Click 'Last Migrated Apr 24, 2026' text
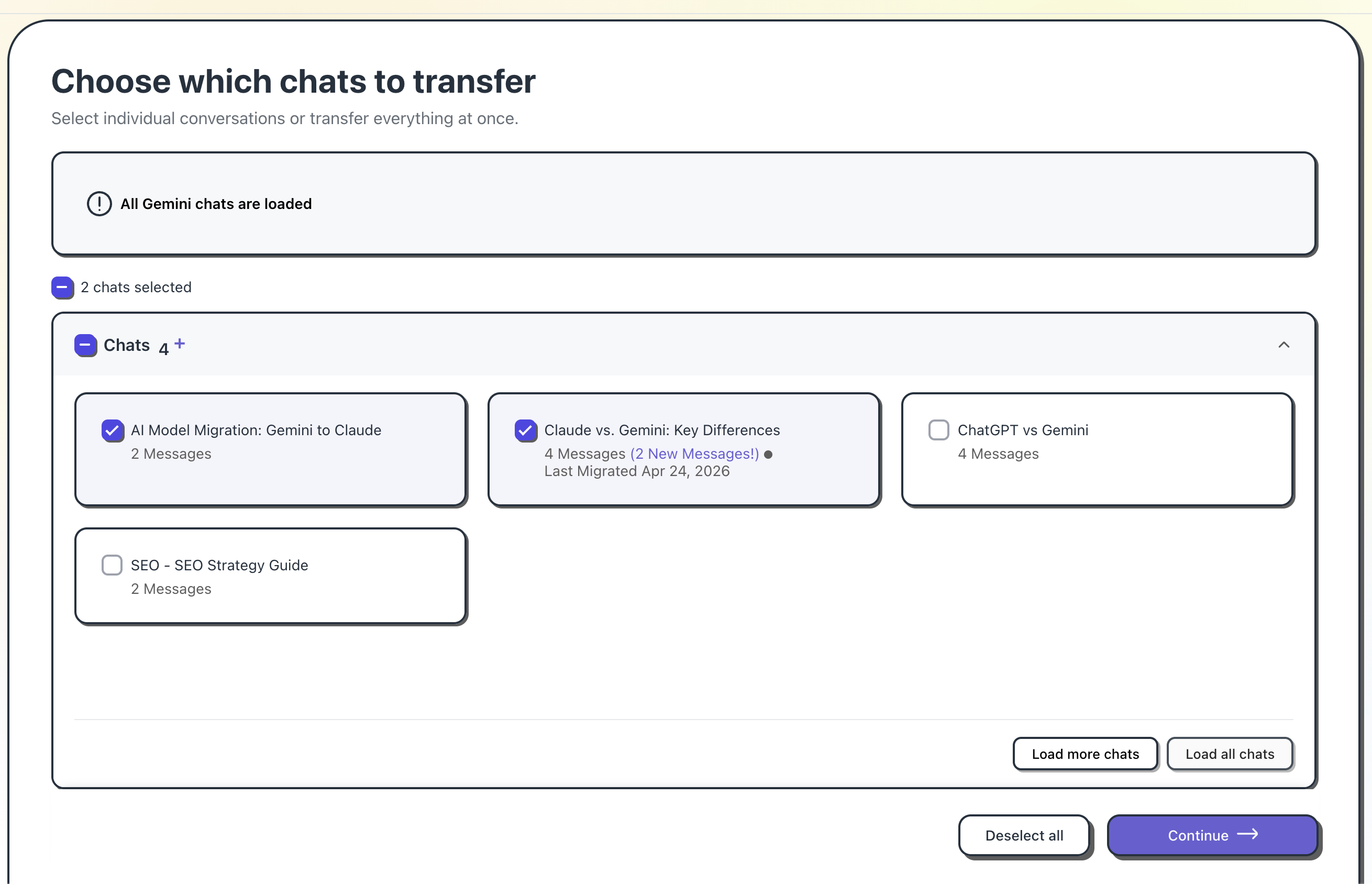The image size is (1372, 884). 637,471
